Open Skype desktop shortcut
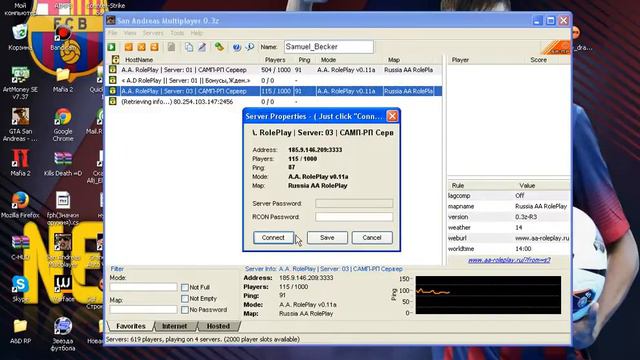Viewport: 640px width, 360px height. (20, 289)
